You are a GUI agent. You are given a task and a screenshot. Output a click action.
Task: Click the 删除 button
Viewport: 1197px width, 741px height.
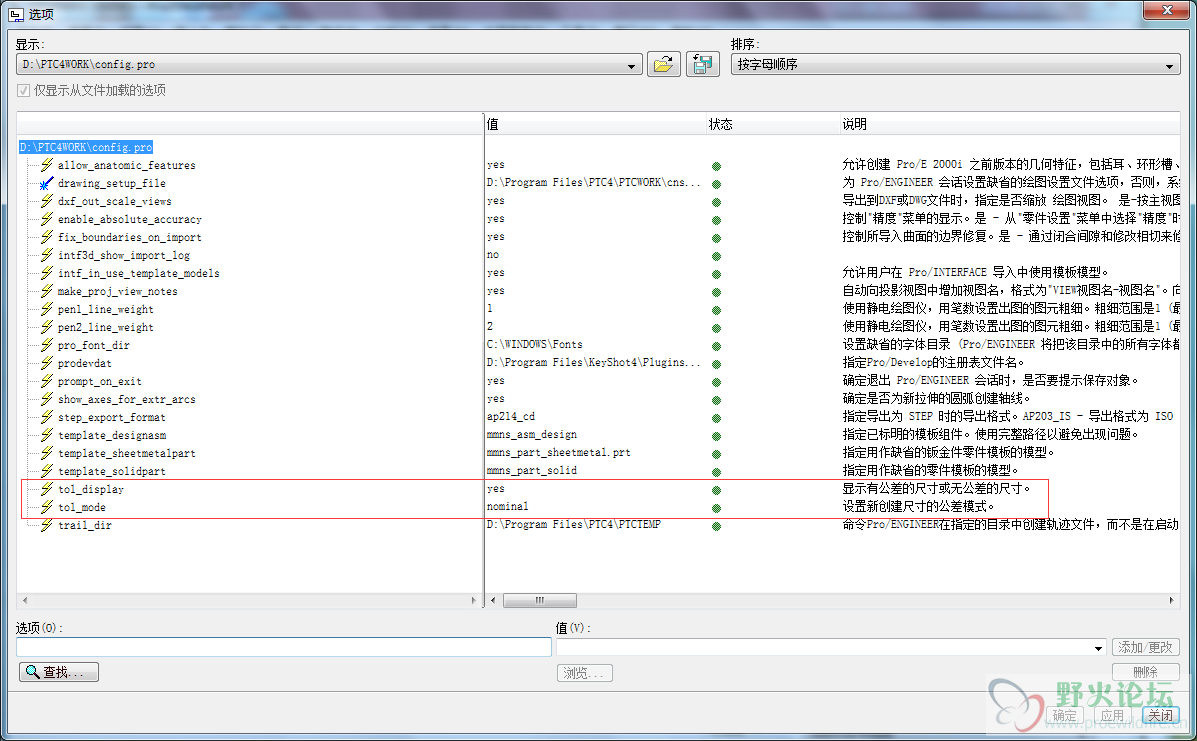(1146, 672)
